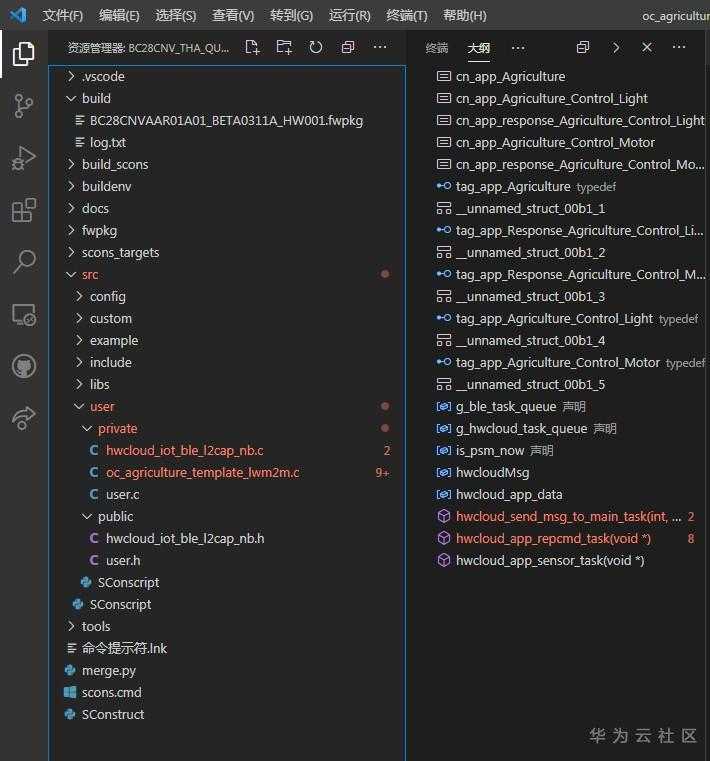Open explorer More Actions ellipsis menu
The image size is (710, 761).
click(x=380, y=47)
